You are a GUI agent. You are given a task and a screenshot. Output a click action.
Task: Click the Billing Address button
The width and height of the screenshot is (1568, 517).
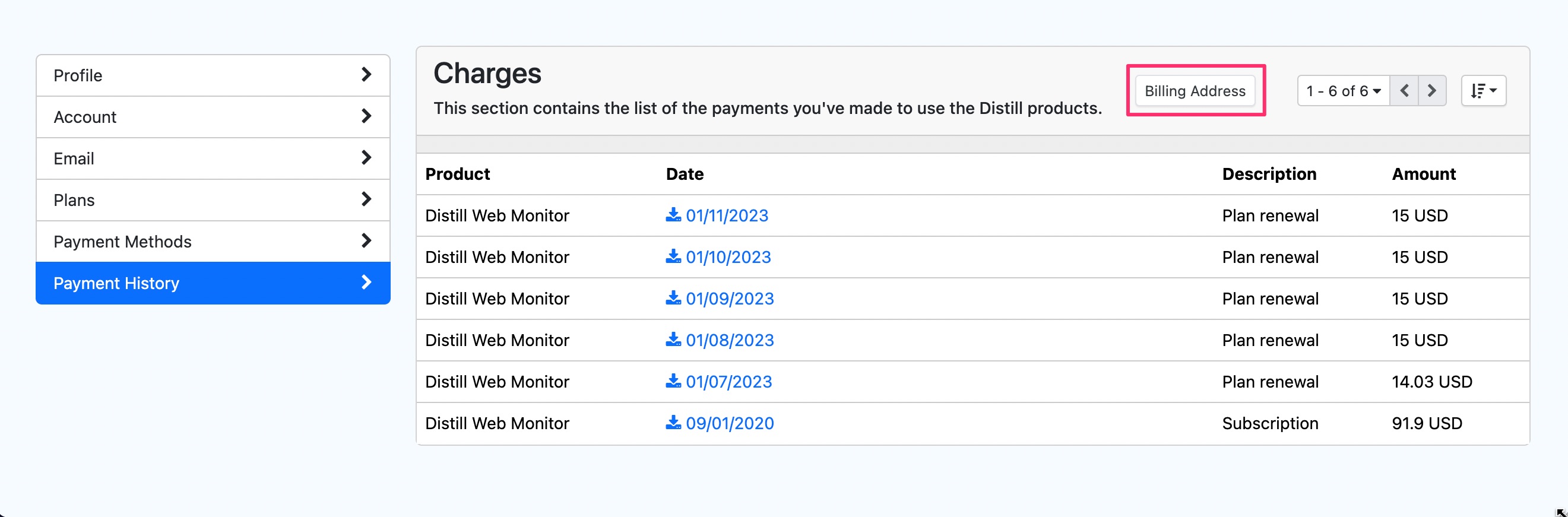pos(1195,91)
